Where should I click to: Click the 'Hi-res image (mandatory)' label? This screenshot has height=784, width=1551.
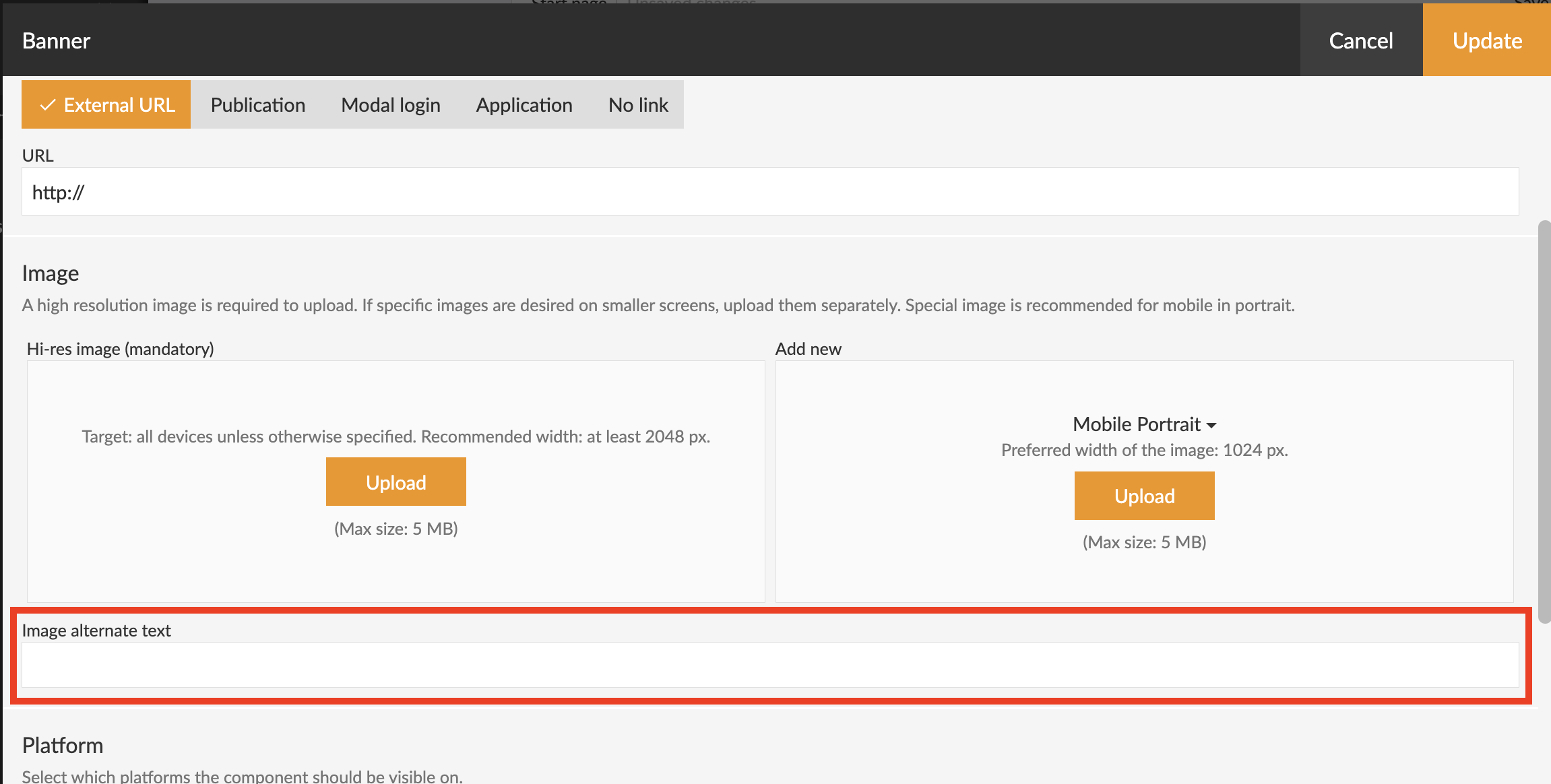click(x=120, y=349)
